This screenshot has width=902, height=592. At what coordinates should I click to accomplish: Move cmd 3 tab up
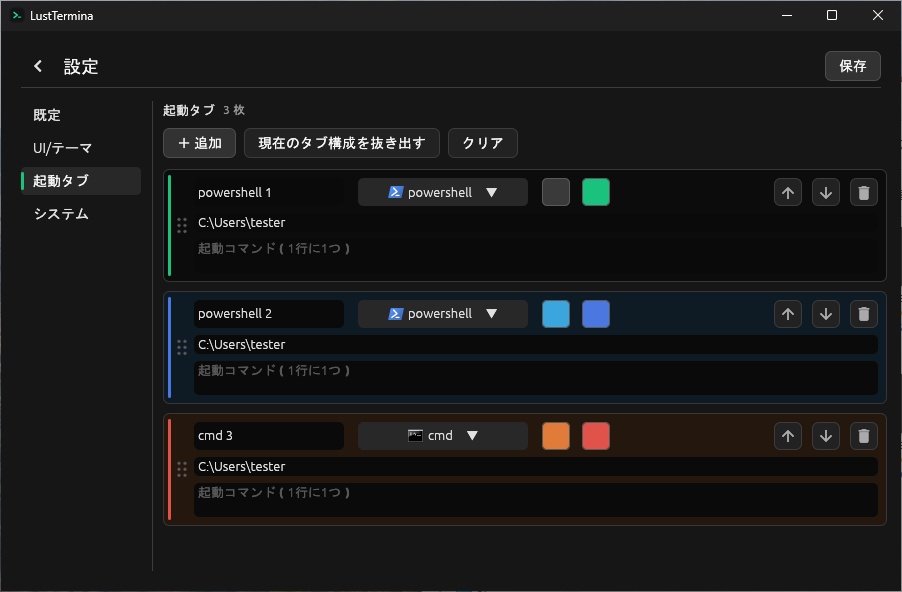pos(788,436)
